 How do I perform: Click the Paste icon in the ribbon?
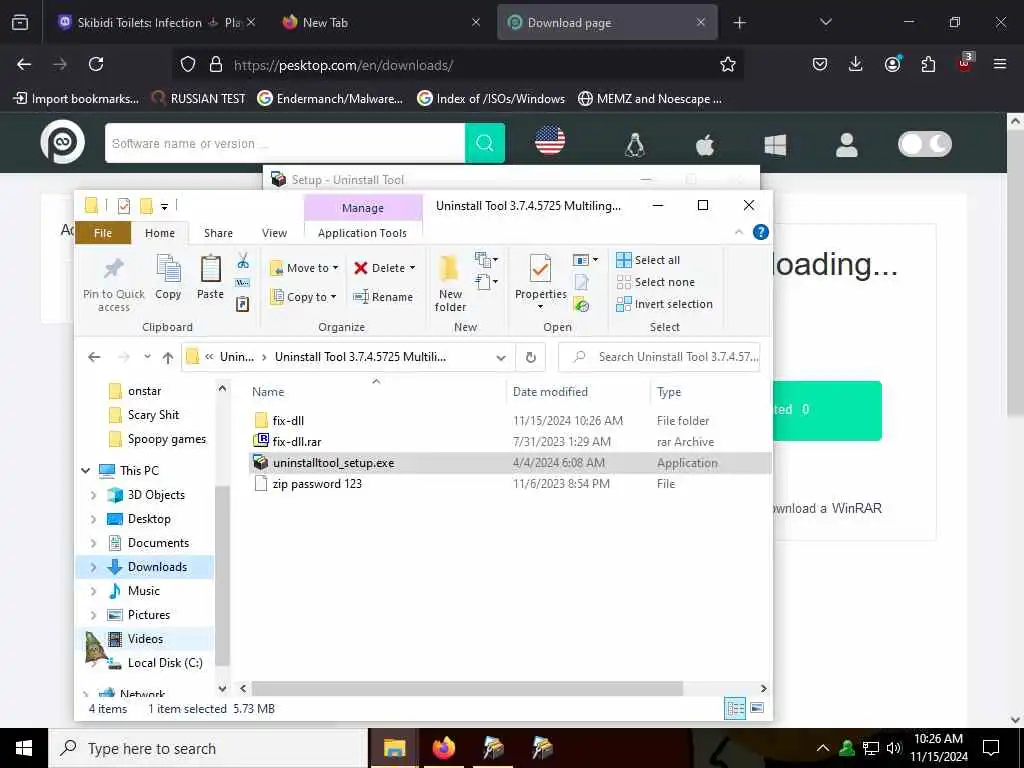(x=210, y=268)
